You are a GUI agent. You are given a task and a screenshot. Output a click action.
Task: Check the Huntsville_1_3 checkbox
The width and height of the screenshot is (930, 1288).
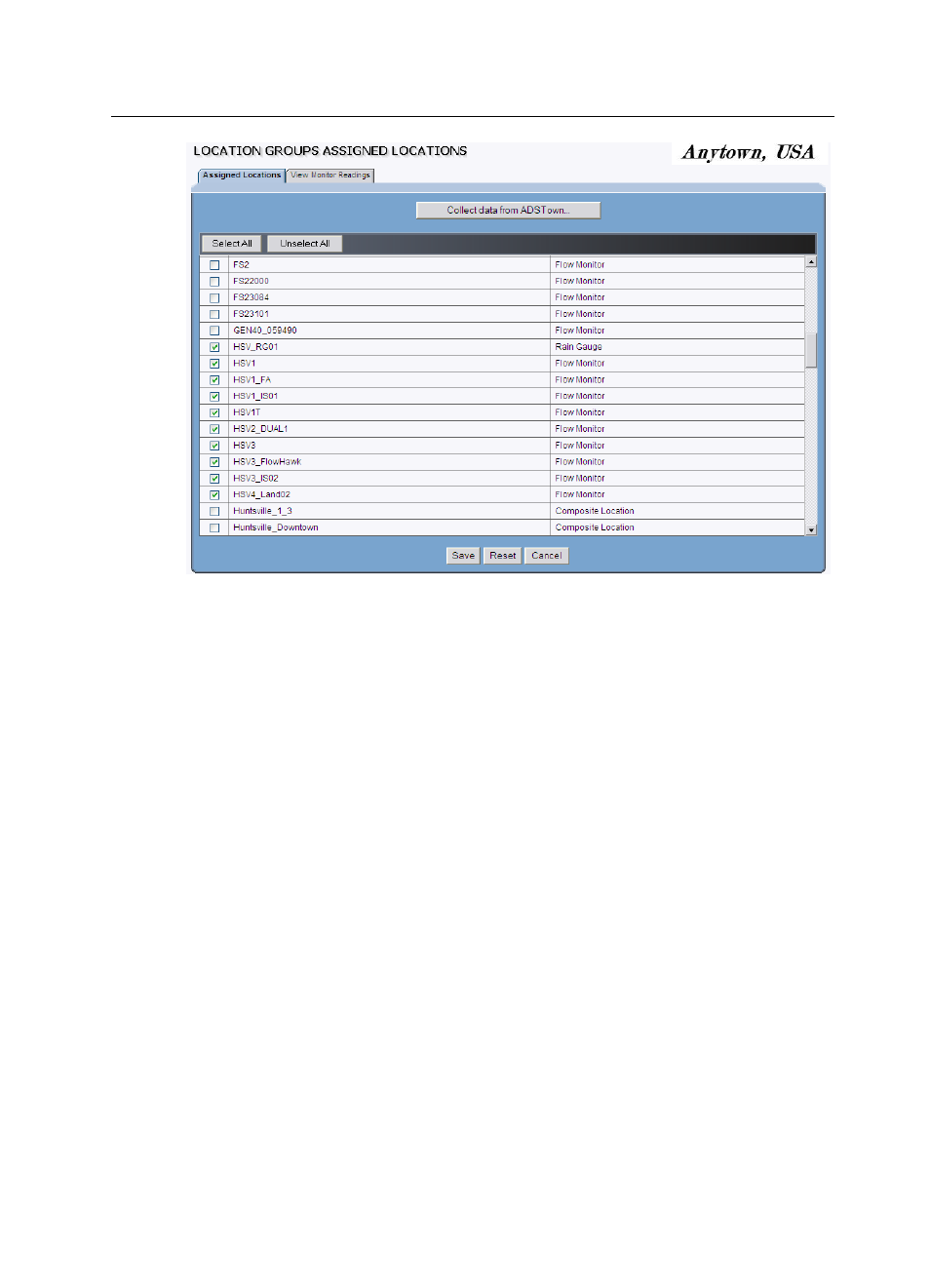coord(214,511)
